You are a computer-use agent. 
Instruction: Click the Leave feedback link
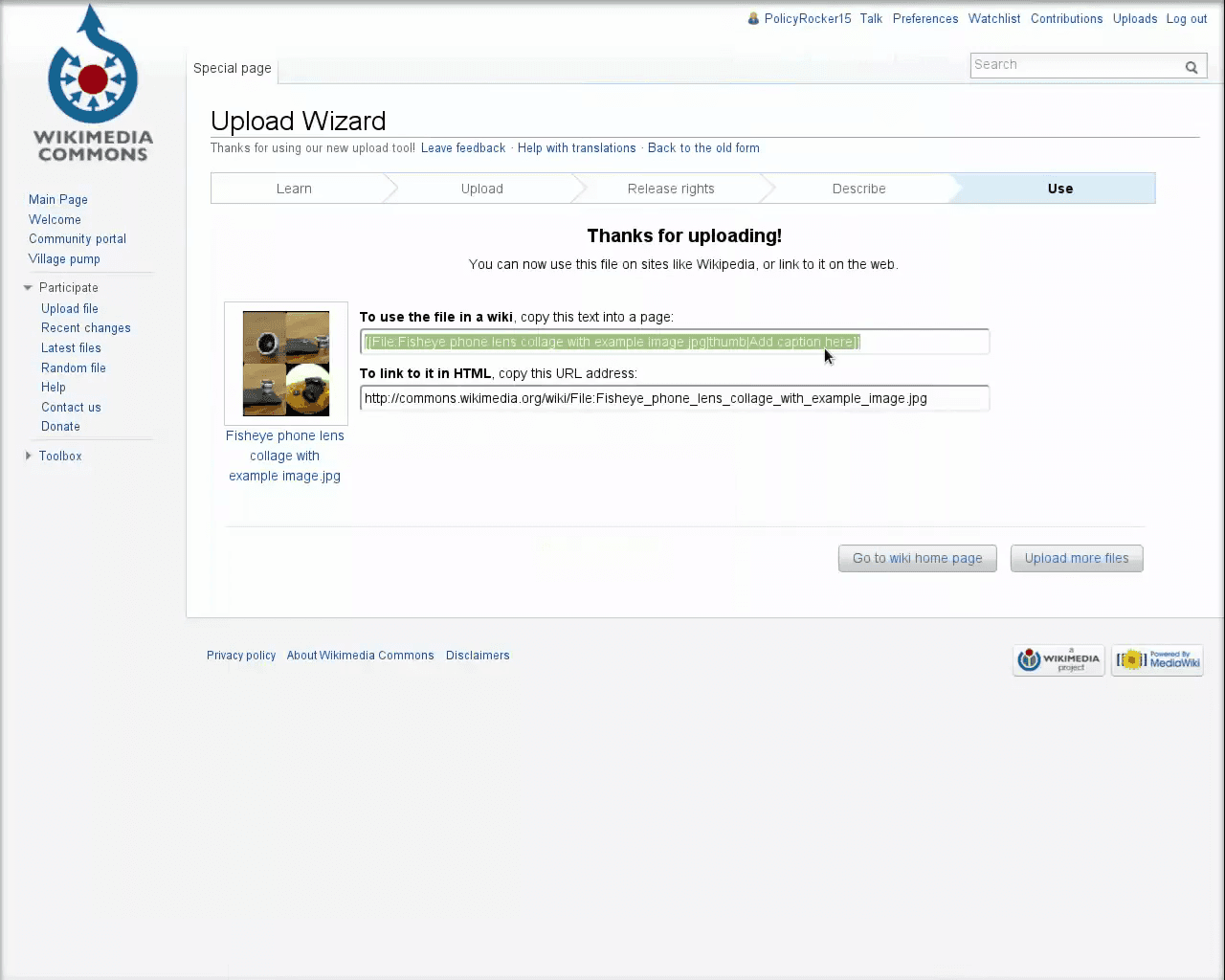pos(463,148)
